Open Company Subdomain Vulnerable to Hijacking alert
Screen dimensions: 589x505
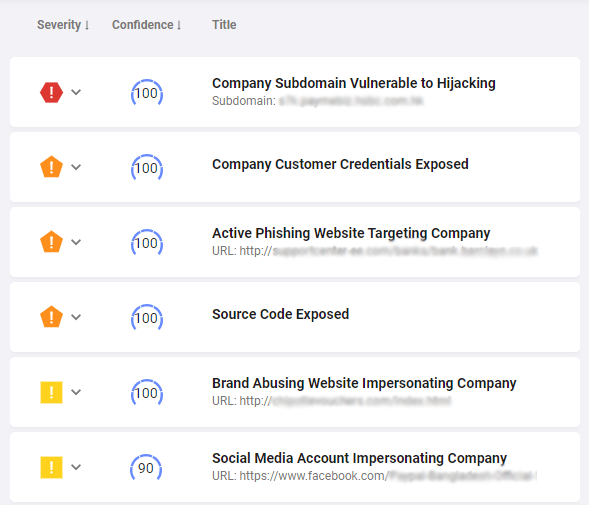click(354, 83)
